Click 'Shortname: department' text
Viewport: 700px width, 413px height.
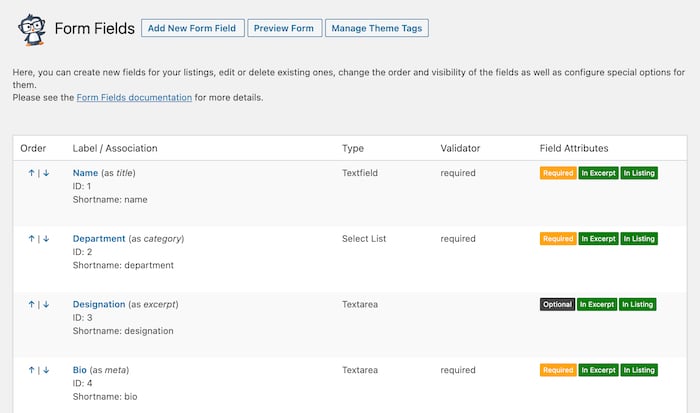(x=123, y=265)
